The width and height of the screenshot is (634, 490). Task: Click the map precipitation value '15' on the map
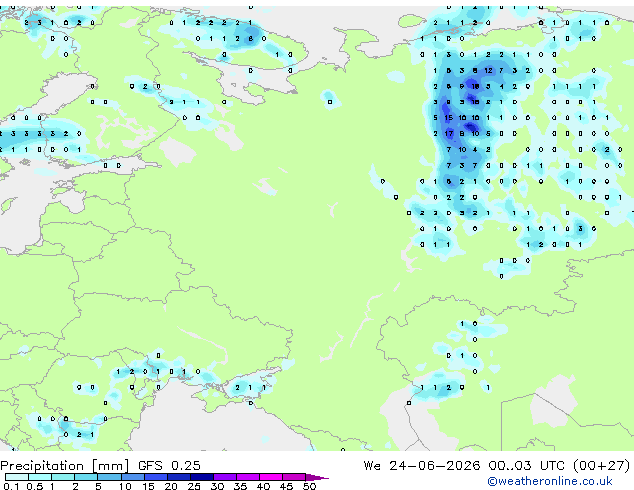coord(449,118)
